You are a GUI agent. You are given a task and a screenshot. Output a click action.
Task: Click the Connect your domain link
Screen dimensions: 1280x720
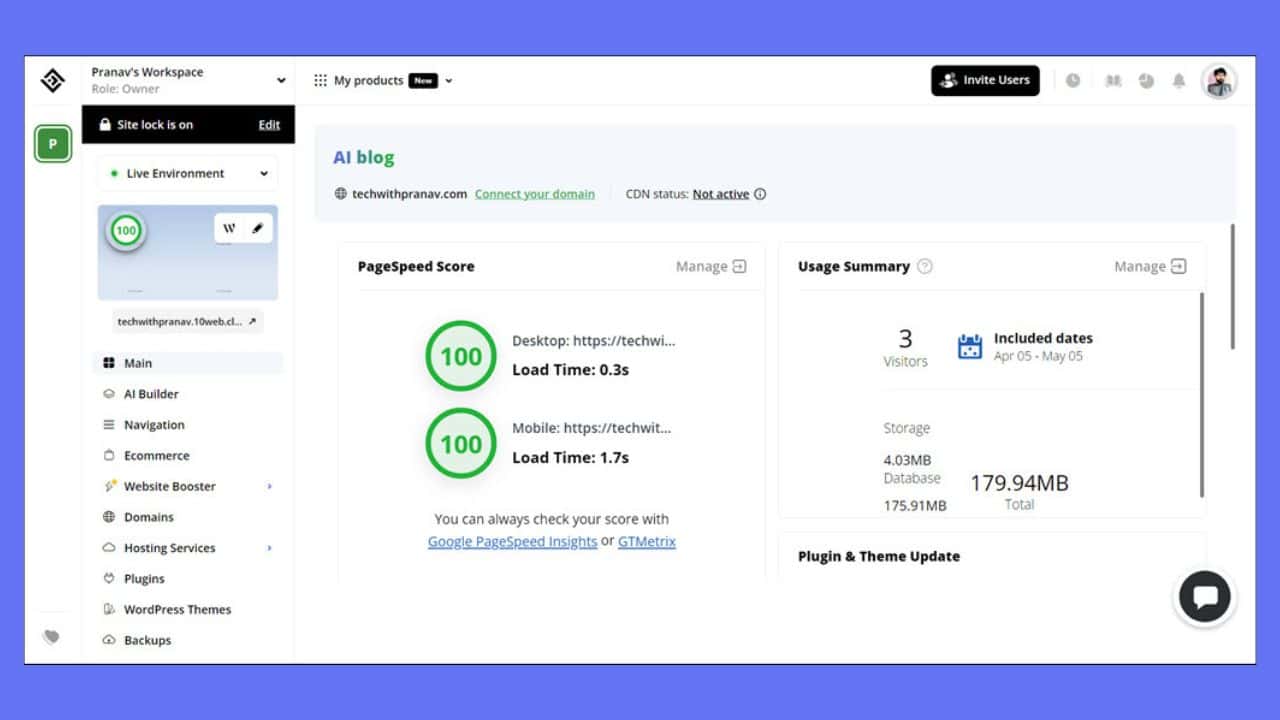click(535, 194)
